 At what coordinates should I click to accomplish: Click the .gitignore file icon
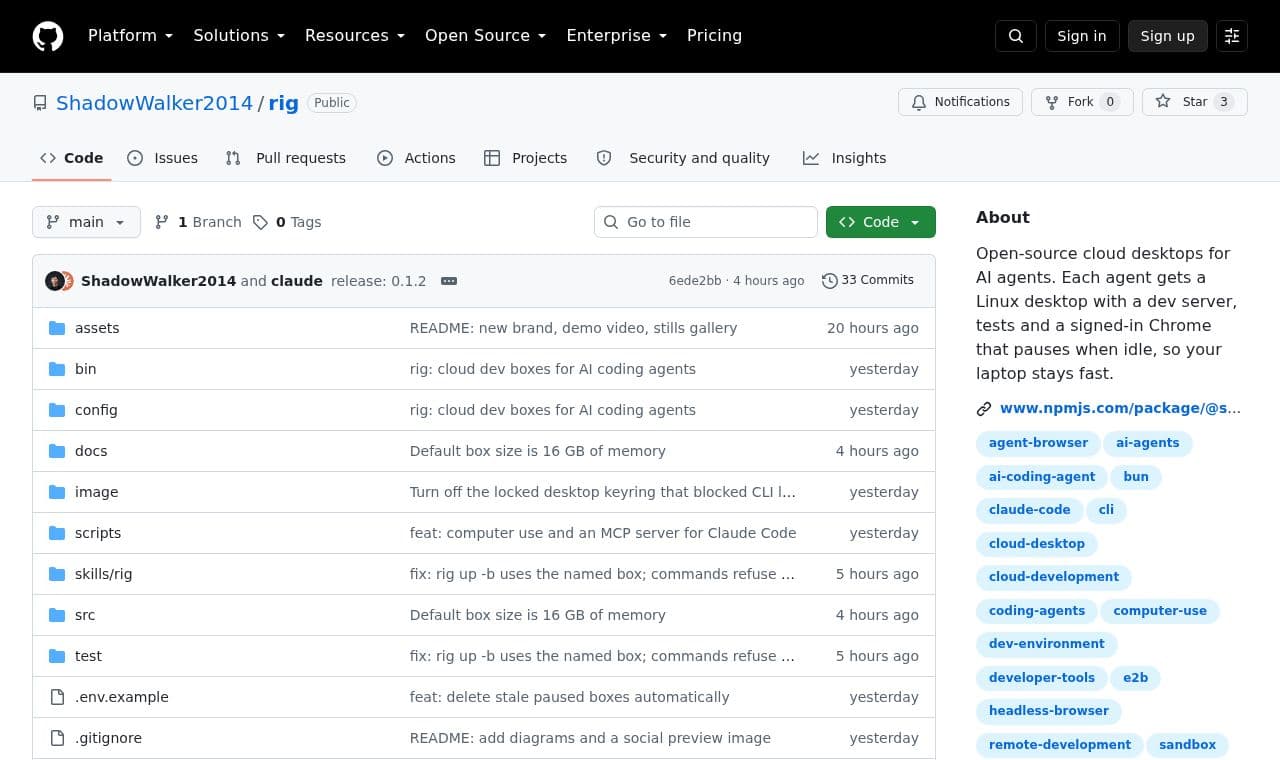point(57,738)
